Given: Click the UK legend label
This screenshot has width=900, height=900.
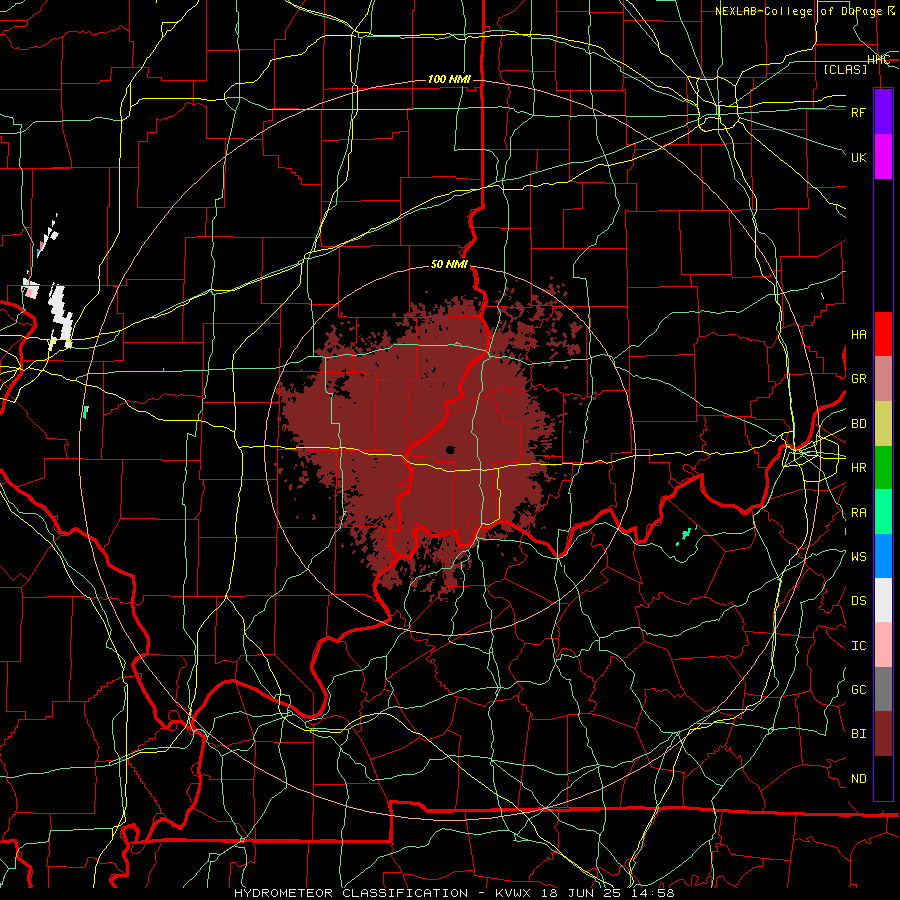Looking at the screenshot, I should [x=858, y=157].
